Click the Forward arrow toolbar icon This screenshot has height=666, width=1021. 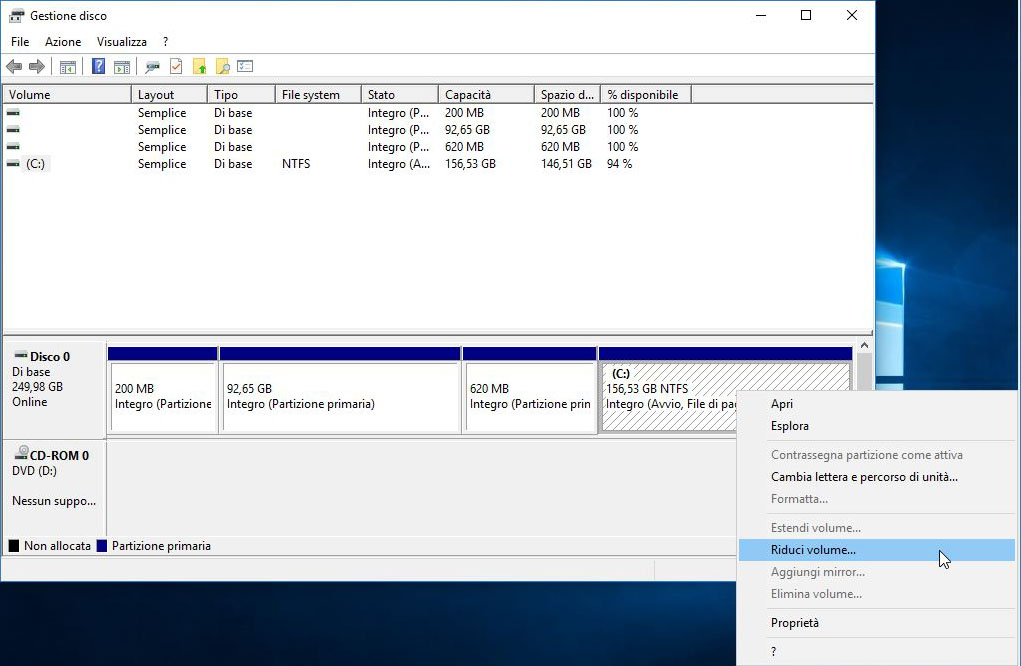click(37, 66)
